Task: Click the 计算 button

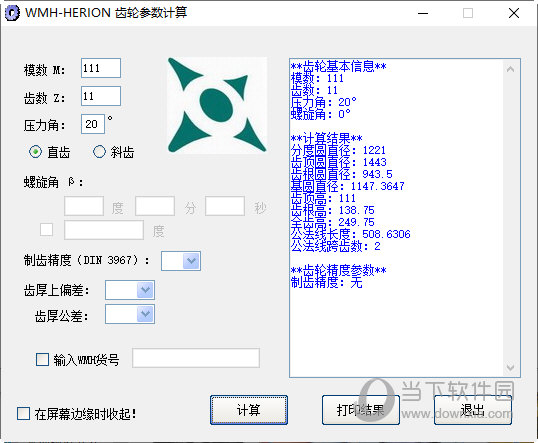Action: pos(249,410)
